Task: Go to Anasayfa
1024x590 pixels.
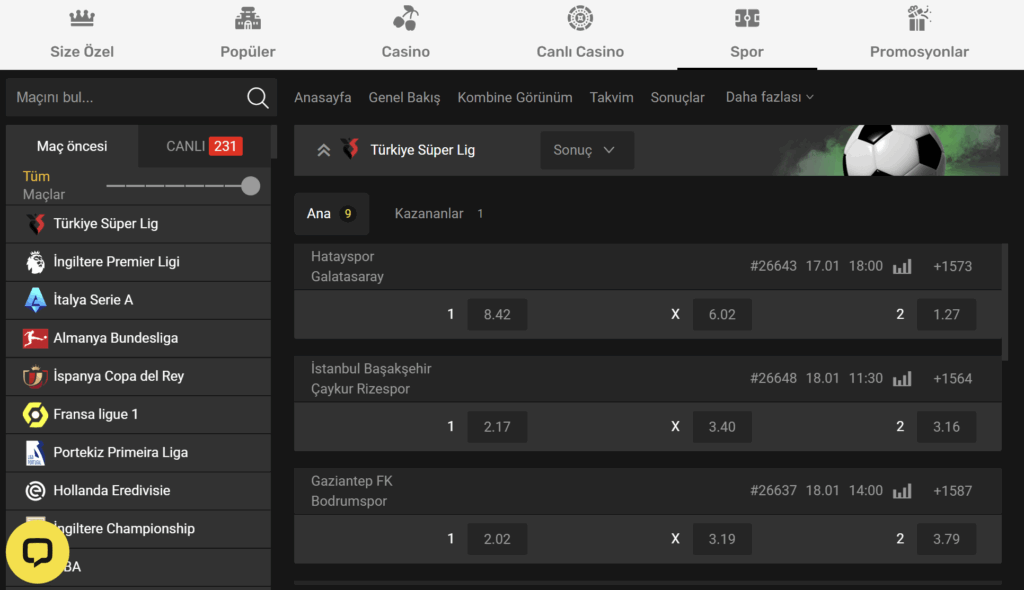Action: coord(323,97)
